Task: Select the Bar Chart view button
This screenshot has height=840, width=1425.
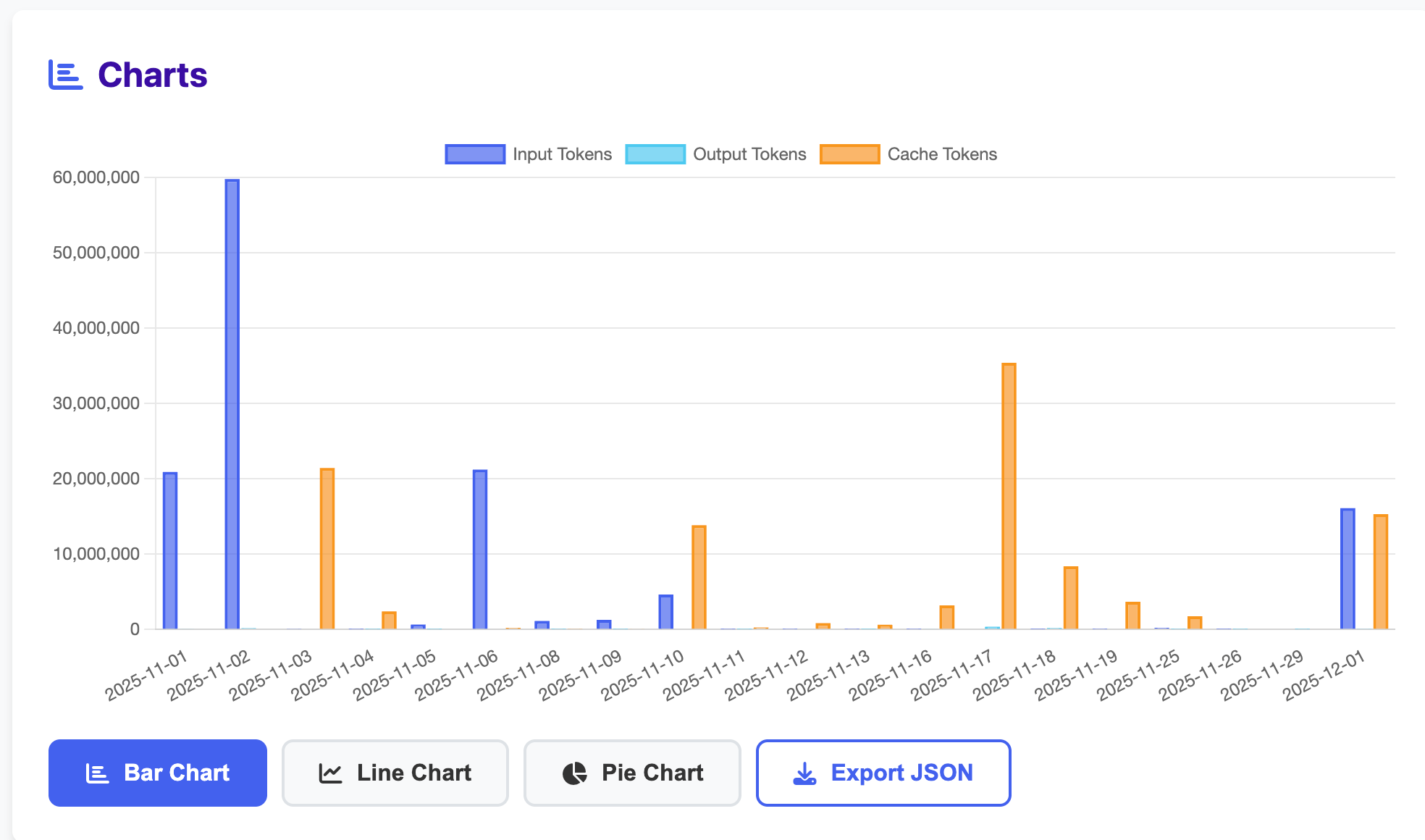Action: pos(158,773)
